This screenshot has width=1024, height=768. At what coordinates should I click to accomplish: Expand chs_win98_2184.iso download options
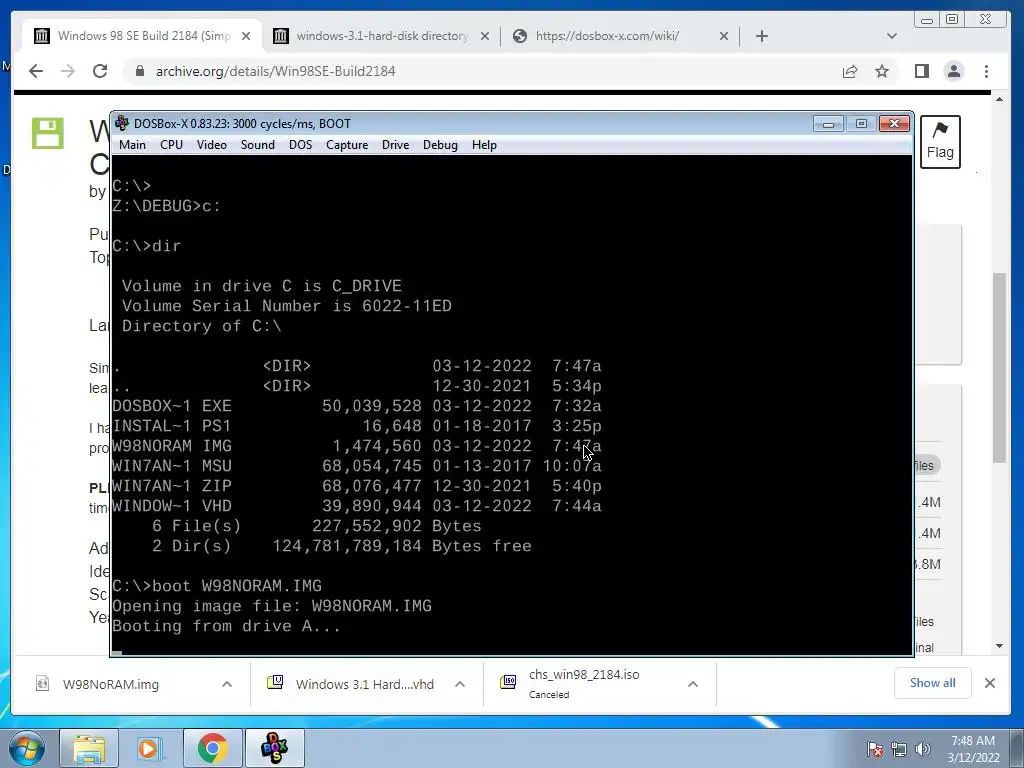coord(693,684)
